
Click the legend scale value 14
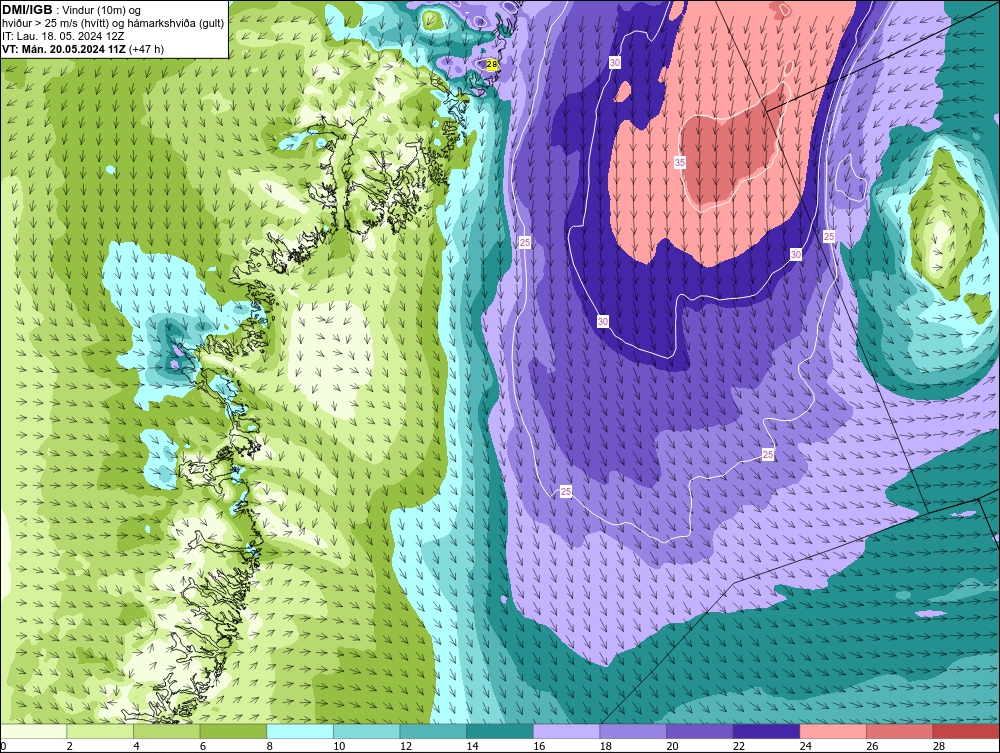click(x=473, y=746)
